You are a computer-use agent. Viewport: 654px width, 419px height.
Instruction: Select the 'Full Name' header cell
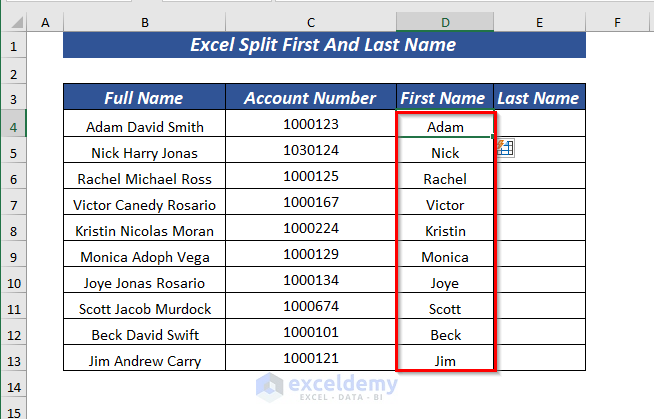tap(145, 98)
